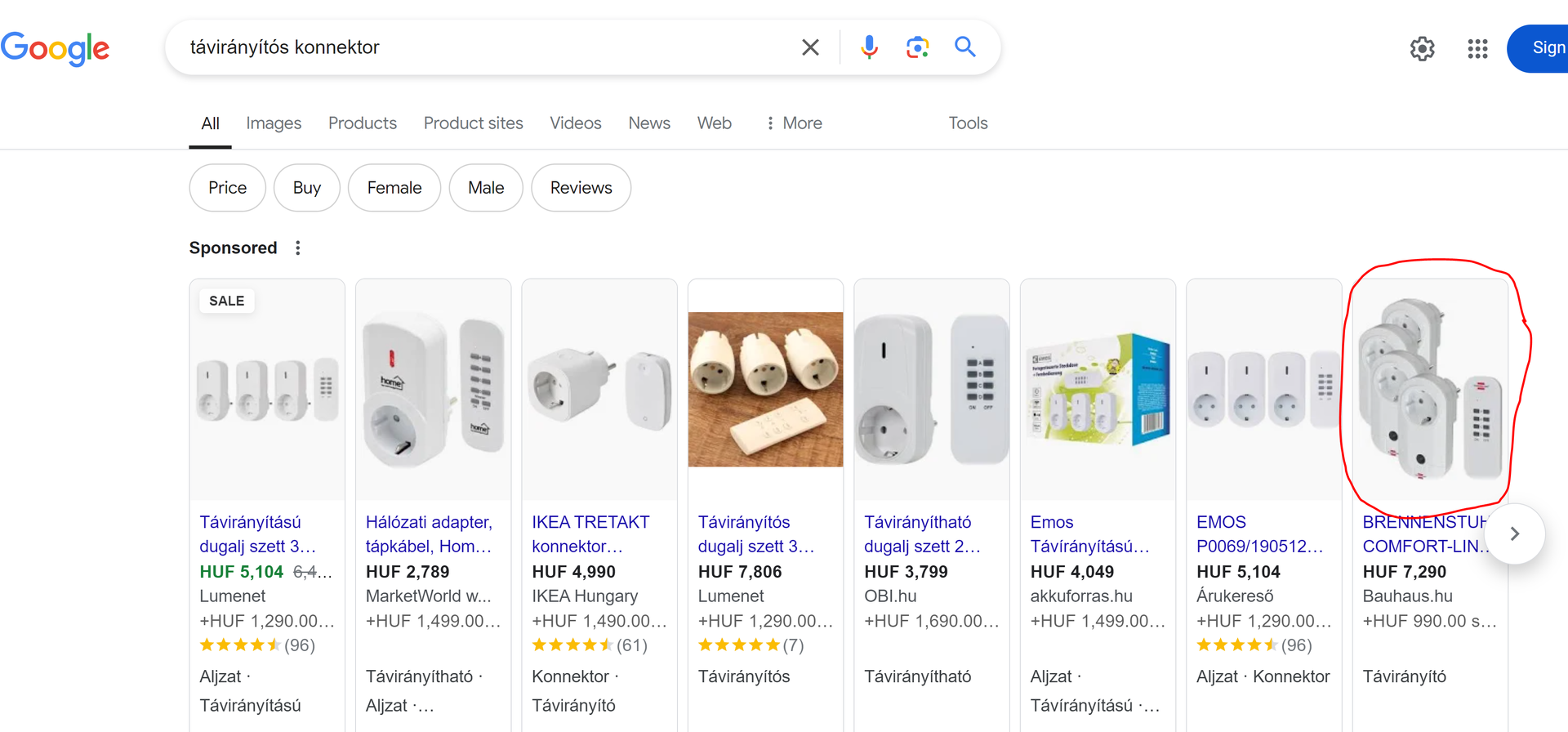Open Sponsored three-dot options menu

pos(298,248)
